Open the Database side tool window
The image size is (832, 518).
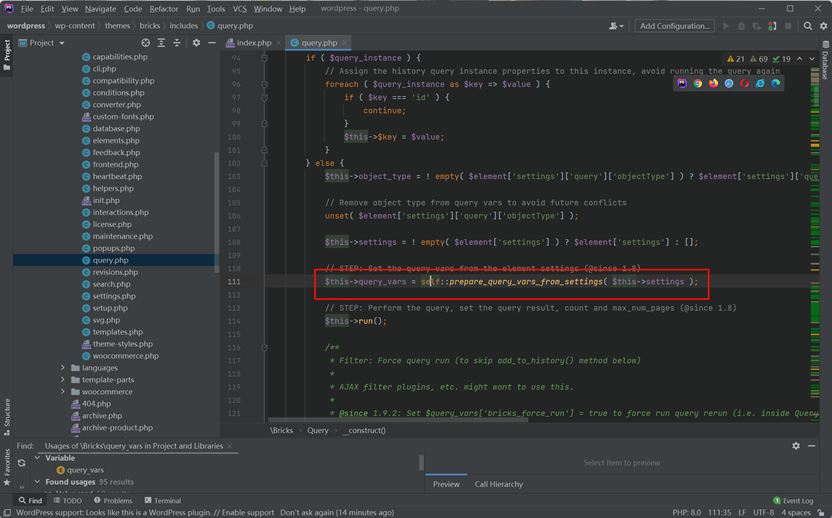[x=826, y=61]
